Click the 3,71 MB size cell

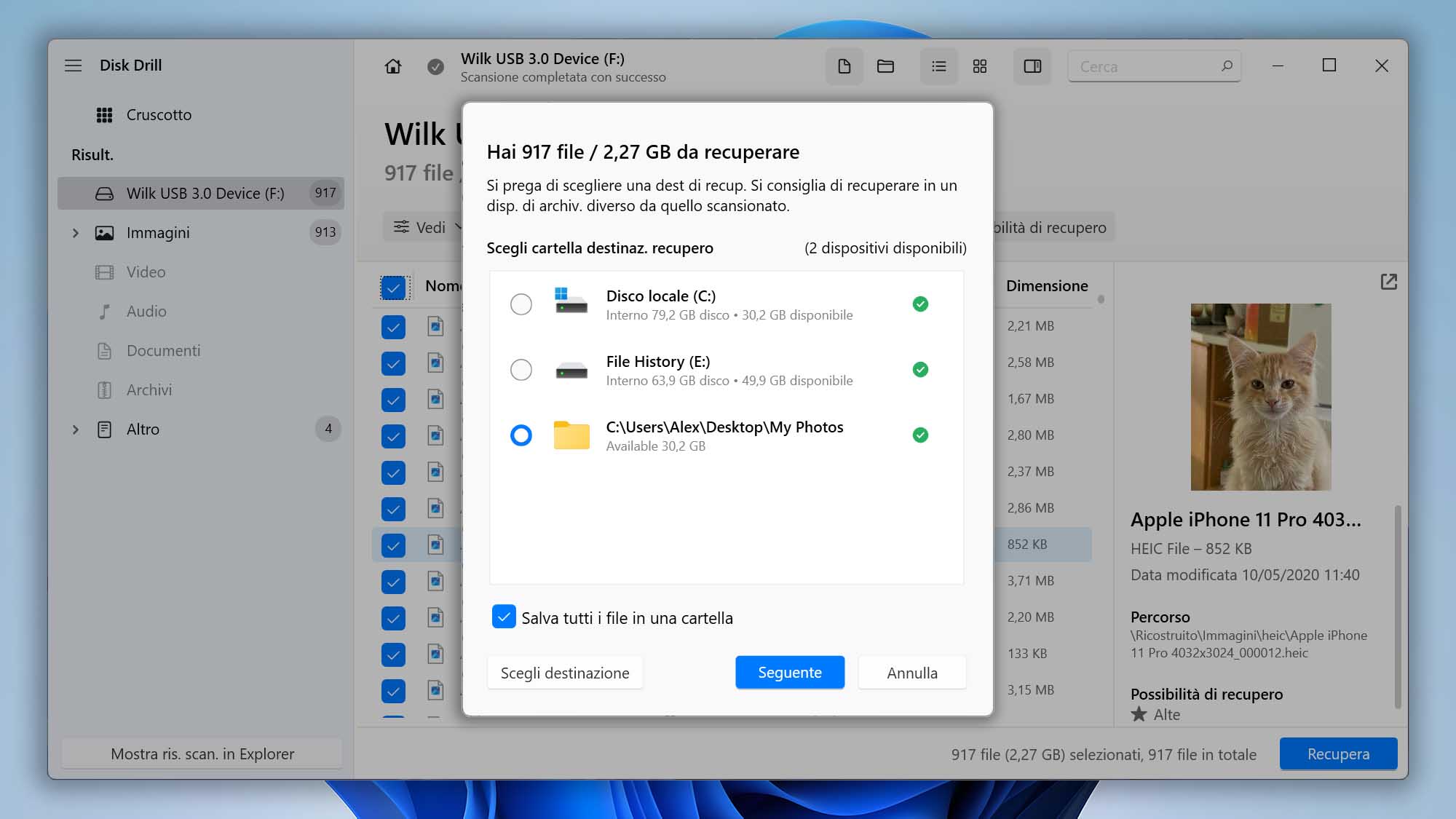[x=1030, y=581]
